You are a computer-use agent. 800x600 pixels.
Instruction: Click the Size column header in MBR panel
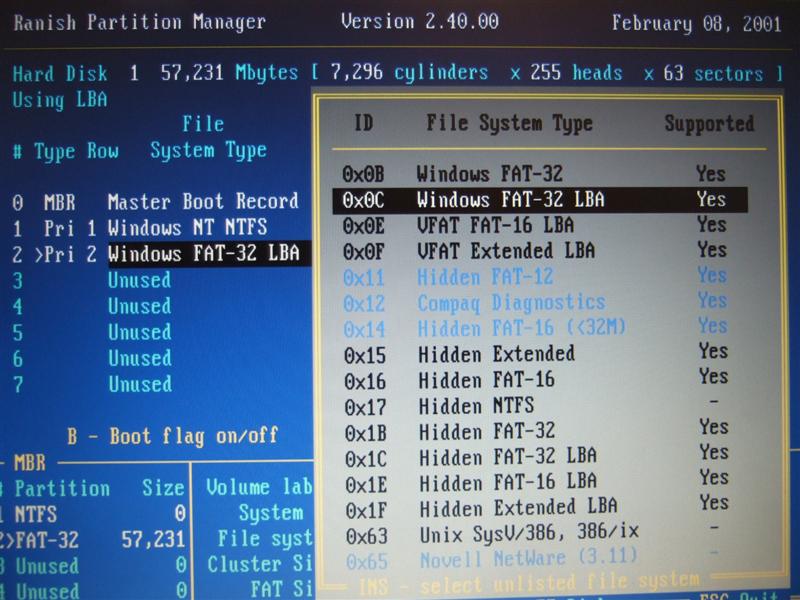[163, 488]
